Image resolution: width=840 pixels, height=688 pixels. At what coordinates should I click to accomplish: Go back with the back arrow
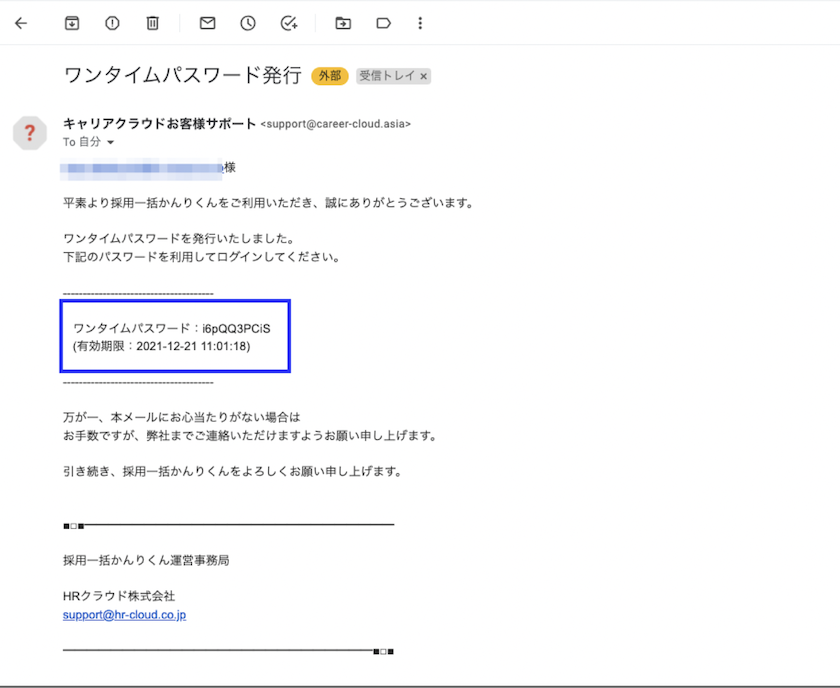(x=20, y=23)
